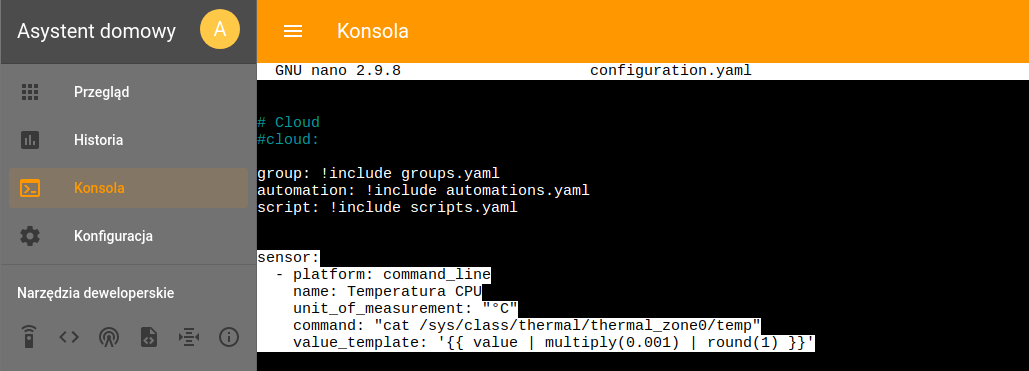Select the Konsola sidebar item
This screenshot has height=371, width=1029.
tap(128, 188)
